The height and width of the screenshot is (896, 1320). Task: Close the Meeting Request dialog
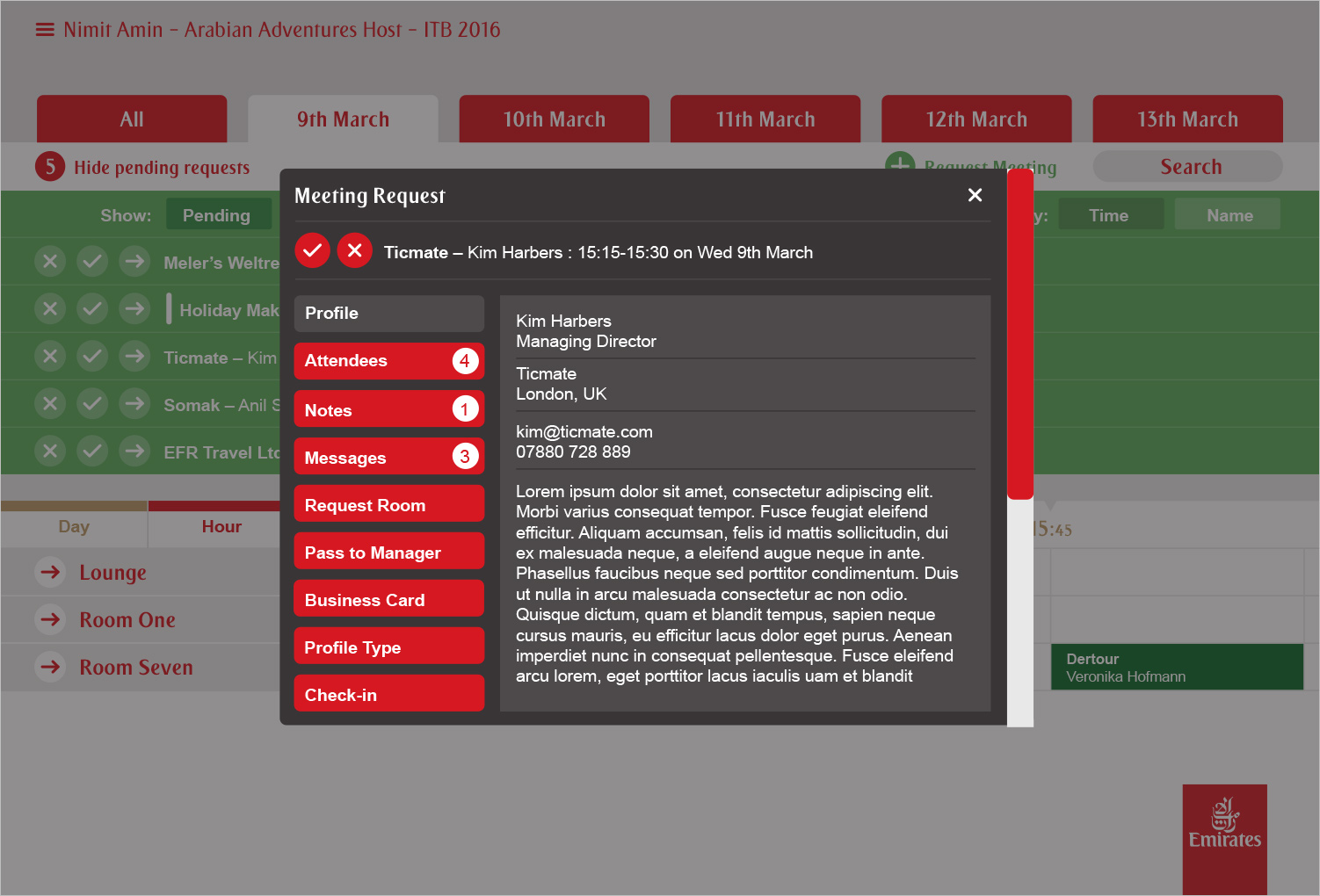975,195
